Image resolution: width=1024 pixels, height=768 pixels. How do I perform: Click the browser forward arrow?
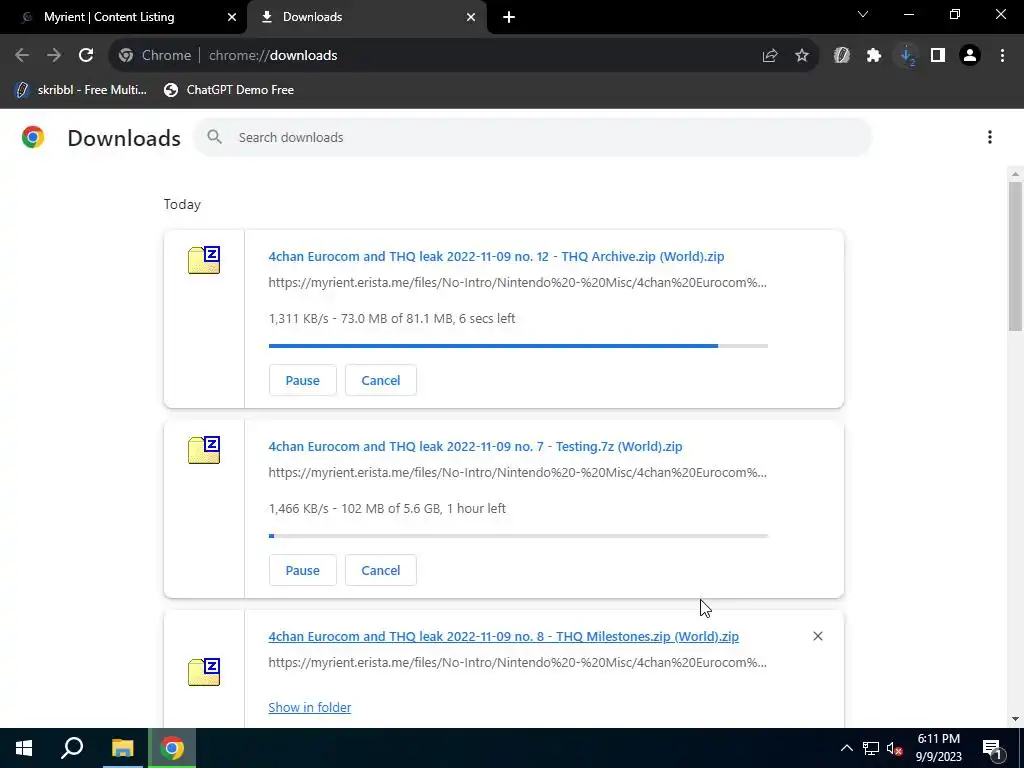[x=54, y=56]
